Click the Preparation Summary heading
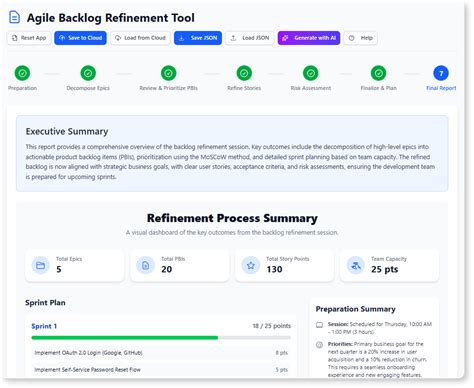 [356, 309]
